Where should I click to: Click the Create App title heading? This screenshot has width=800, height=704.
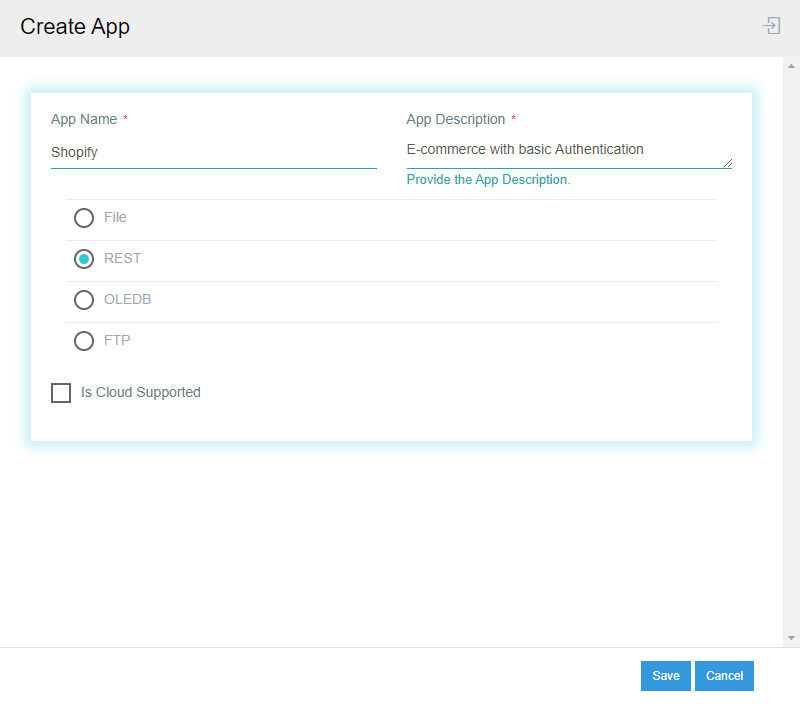[x=75, y=27]
